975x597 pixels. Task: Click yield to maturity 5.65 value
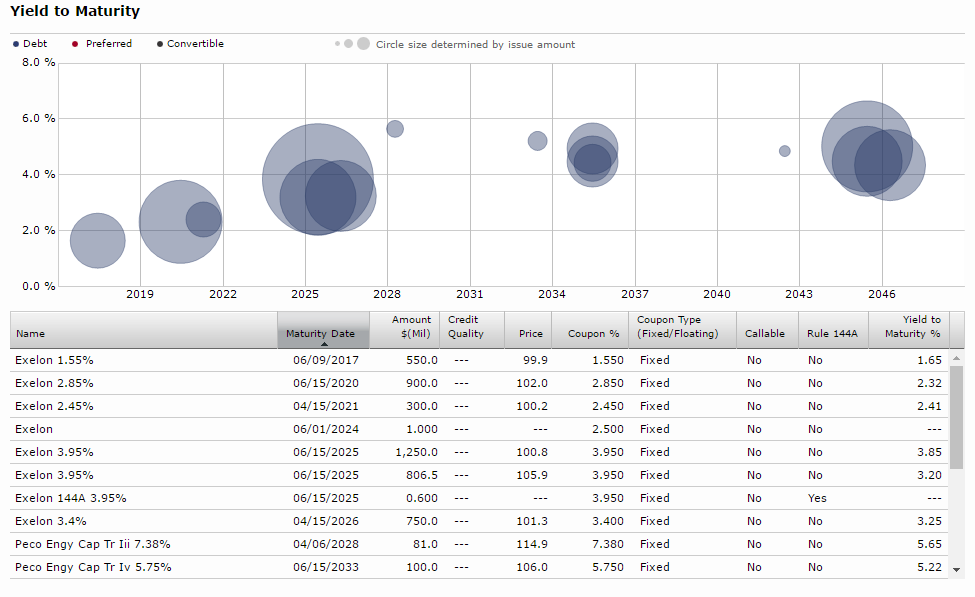(930, 544)
